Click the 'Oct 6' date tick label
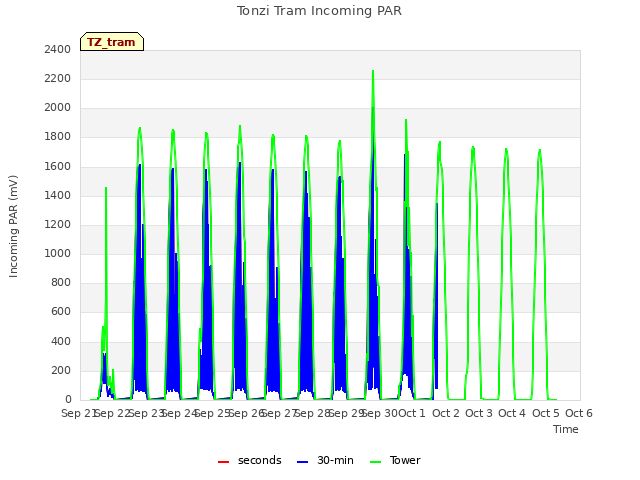Viewport: 640px width, 480px height. [x=579, y=413]
